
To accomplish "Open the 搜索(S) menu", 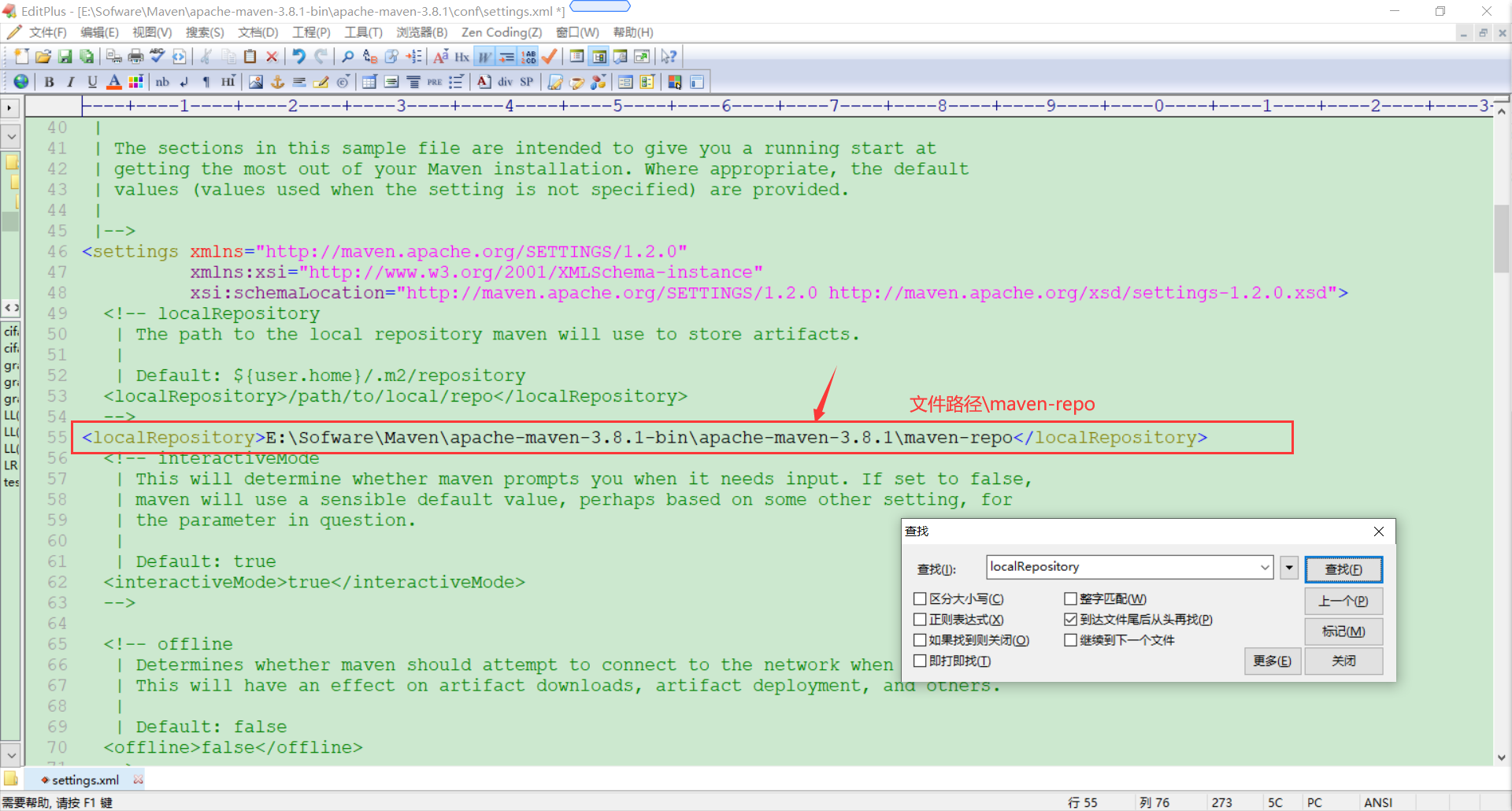I will coord(204,32).
